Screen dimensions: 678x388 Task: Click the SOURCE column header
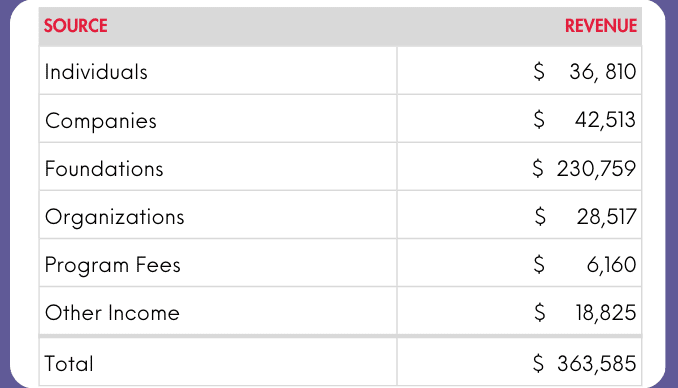click(76, 26)
